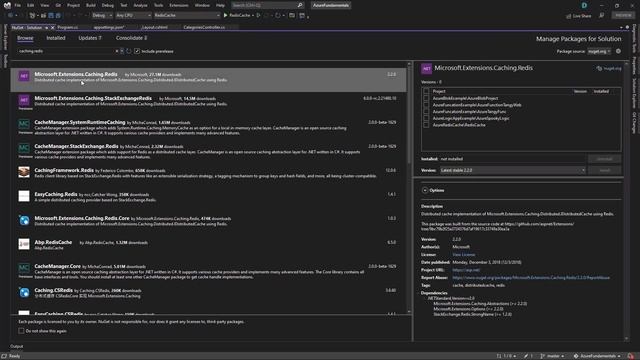Viewport: 640px width, 360px height.
Task: Open the Package source nuget.org dropdown
Action: 599,51
